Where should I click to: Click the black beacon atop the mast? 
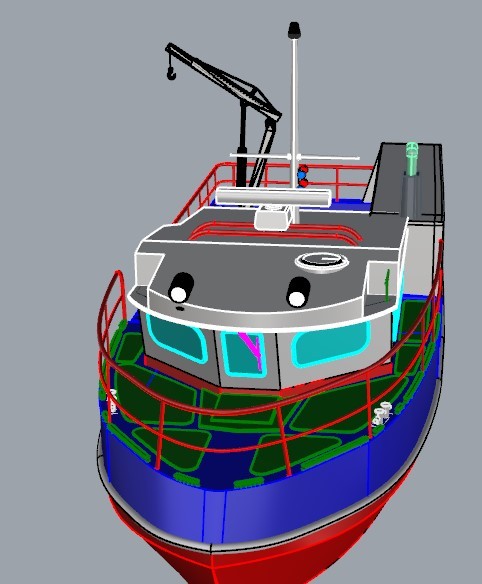point(294,30)
